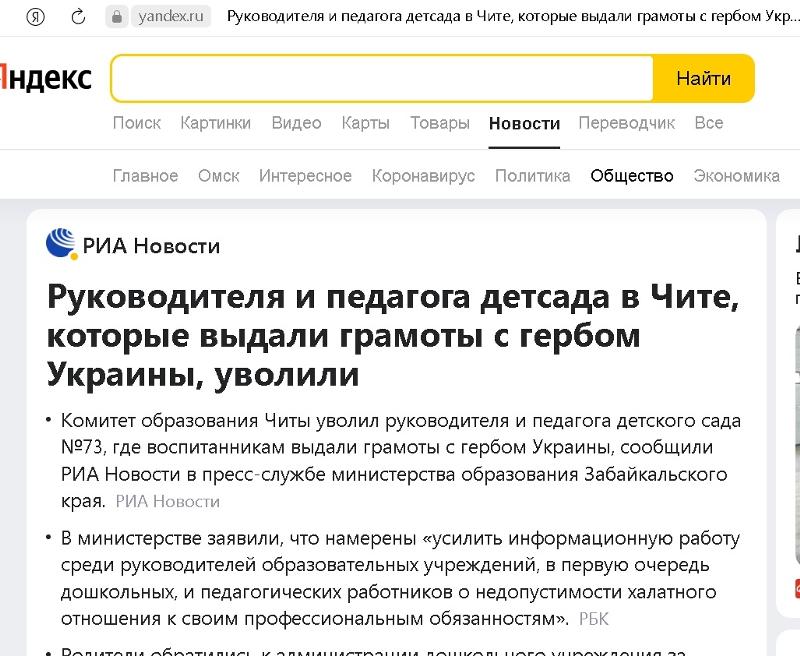The image size is (800, 656).
Task: Open headline about Chita kindergarten dismissal
Action: tap(393, 336)
